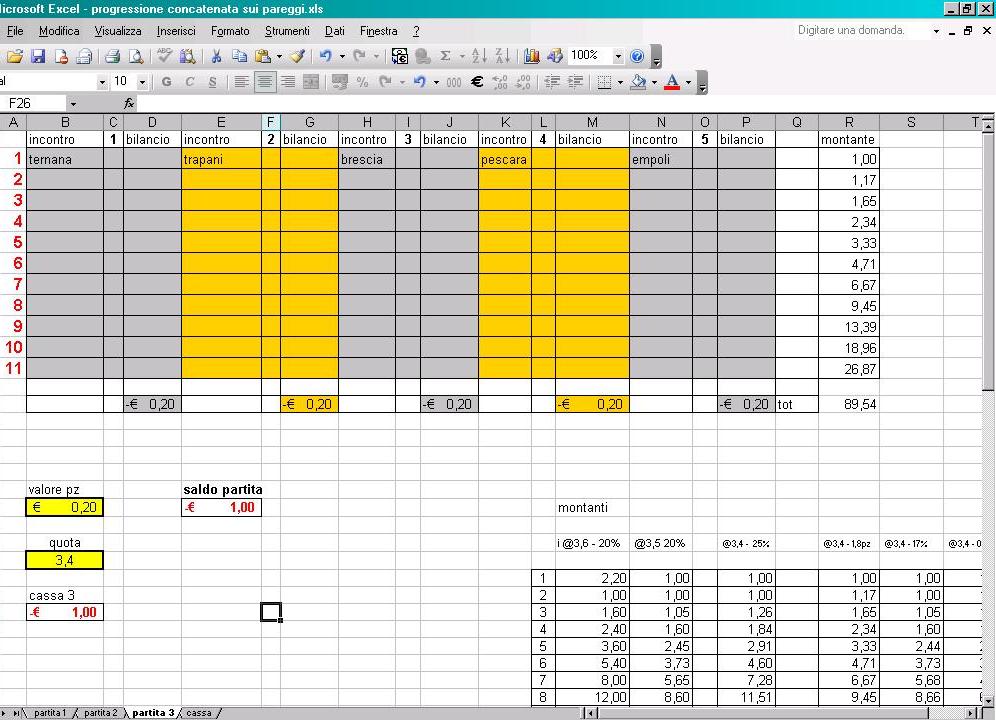Toggle bold formatting (G button)
The height and width of the screenshot is (720, 996).
(x=166, y=82)
